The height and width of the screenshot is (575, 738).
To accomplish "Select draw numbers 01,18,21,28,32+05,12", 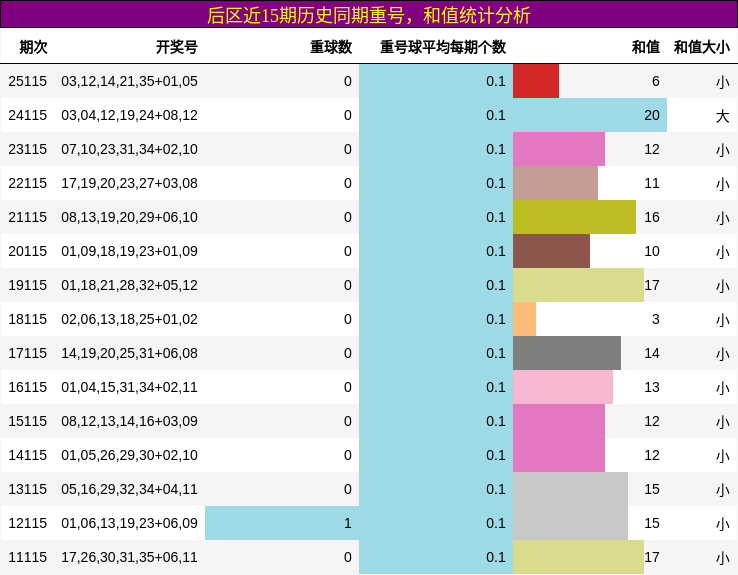I will 129,285.
